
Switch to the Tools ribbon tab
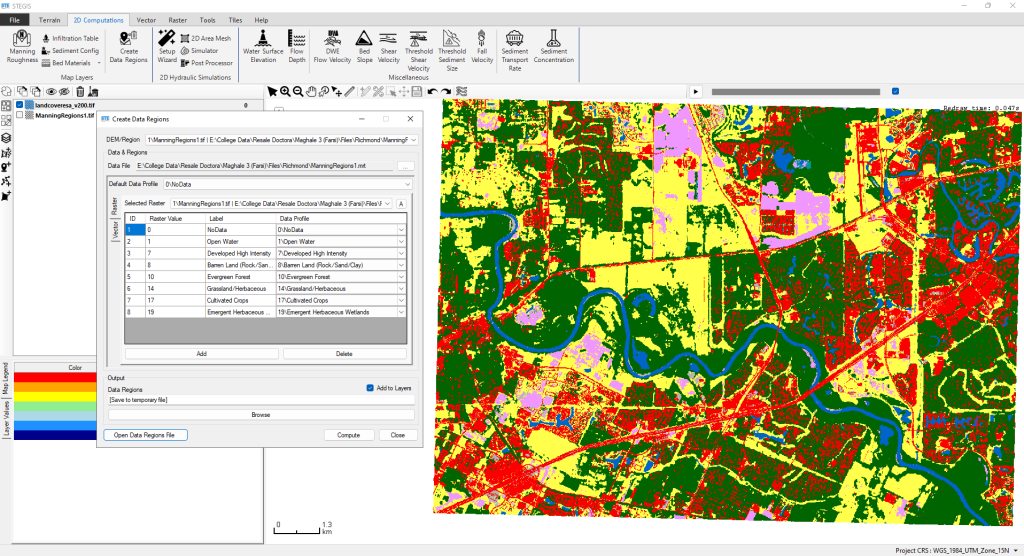click(208, 20)
